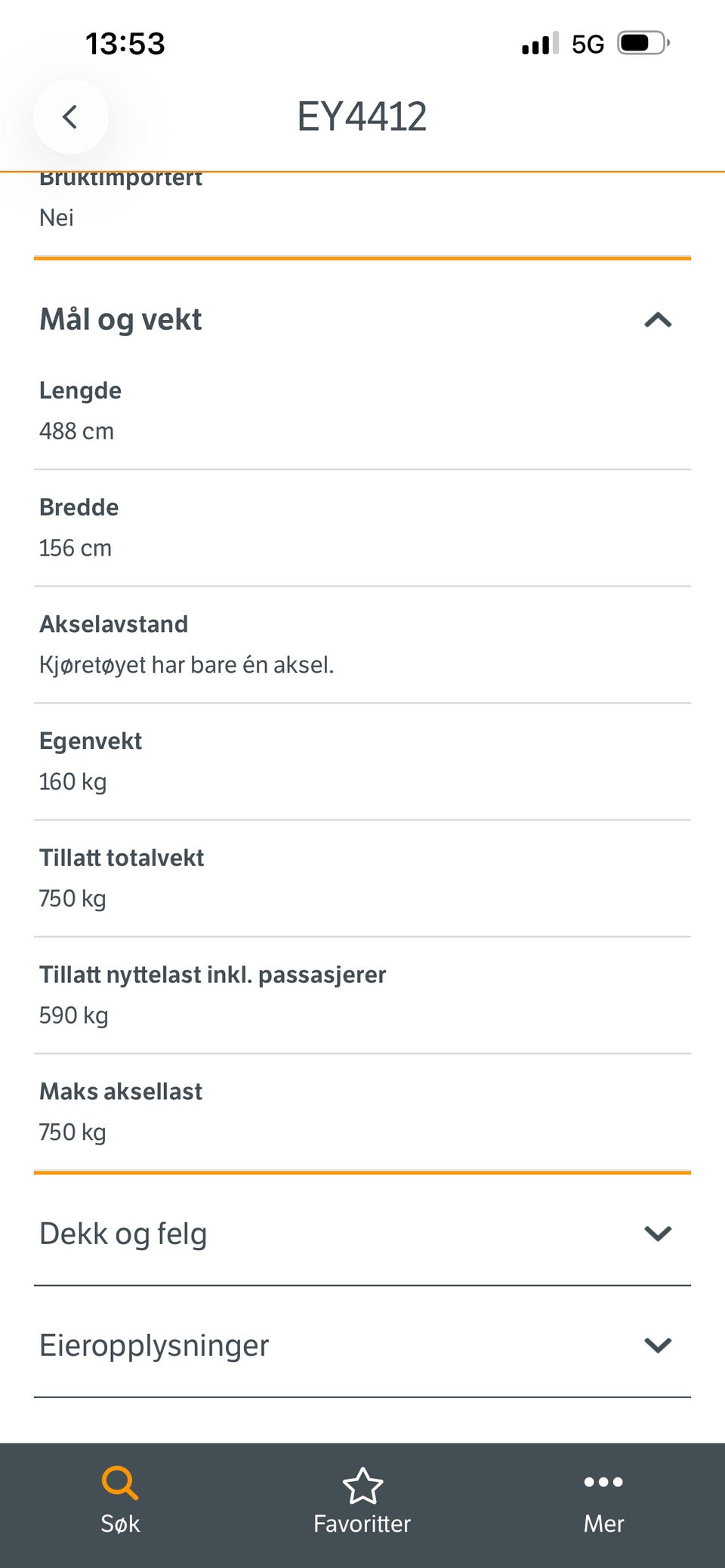This screenshot has width=725, height=1568.
Task: Tap the 13:53 clock in status bar
Action: pos(125,44)
